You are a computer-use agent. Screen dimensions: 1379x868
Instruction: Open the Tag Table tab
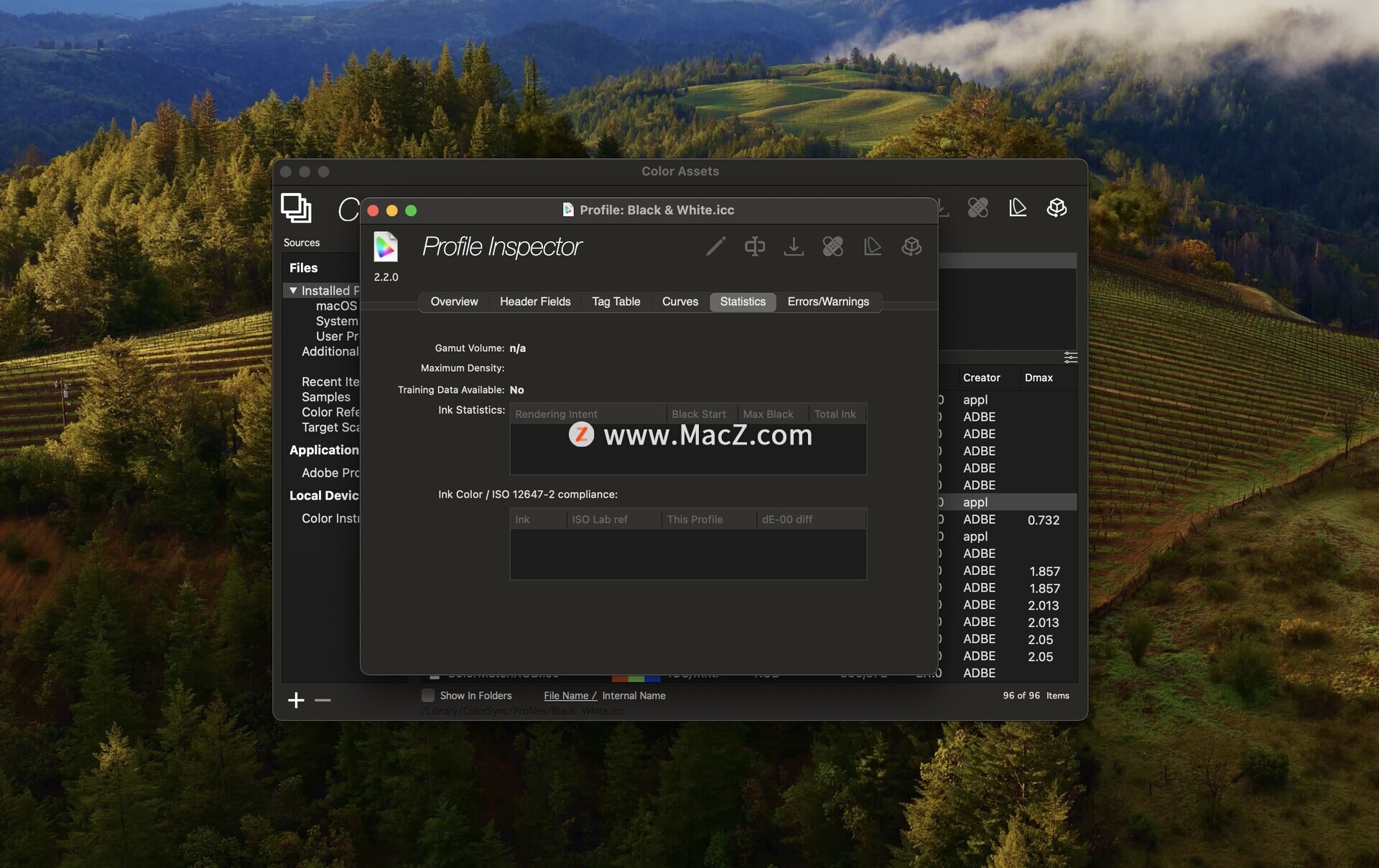click(x=616, y=302)
